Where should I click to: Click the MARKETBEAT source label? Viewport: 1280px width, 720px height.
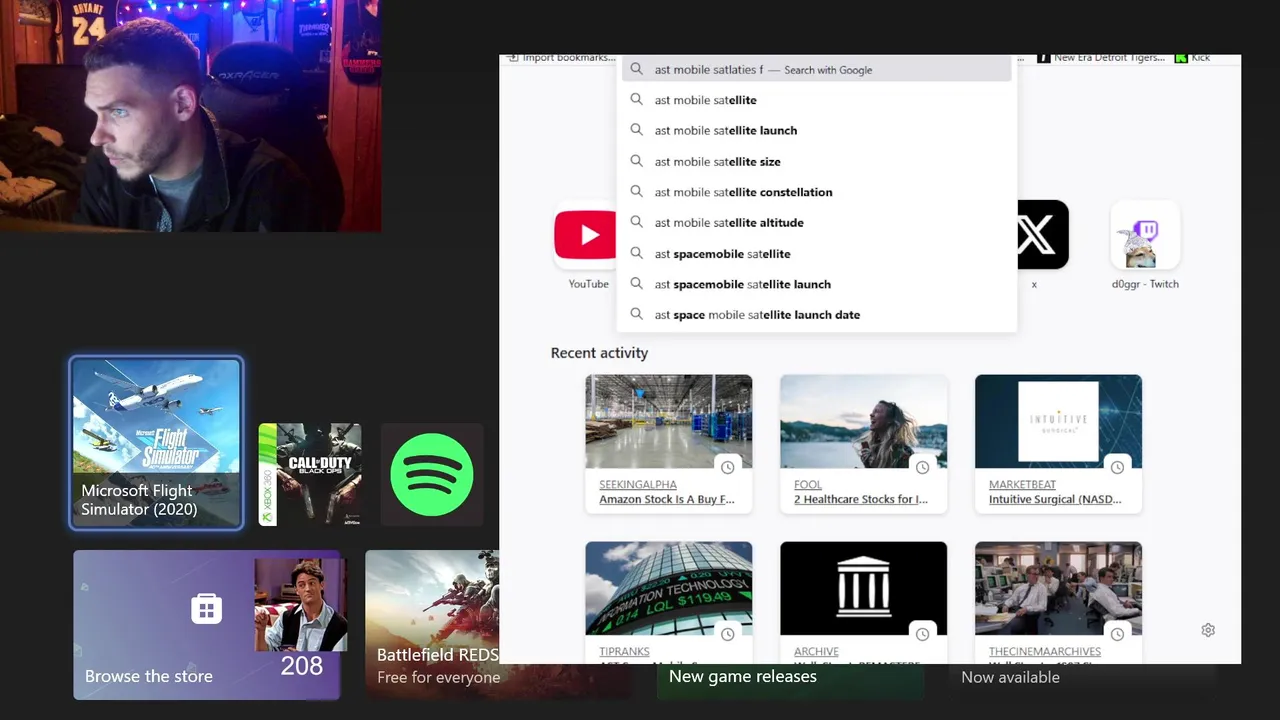[1022, 485]
